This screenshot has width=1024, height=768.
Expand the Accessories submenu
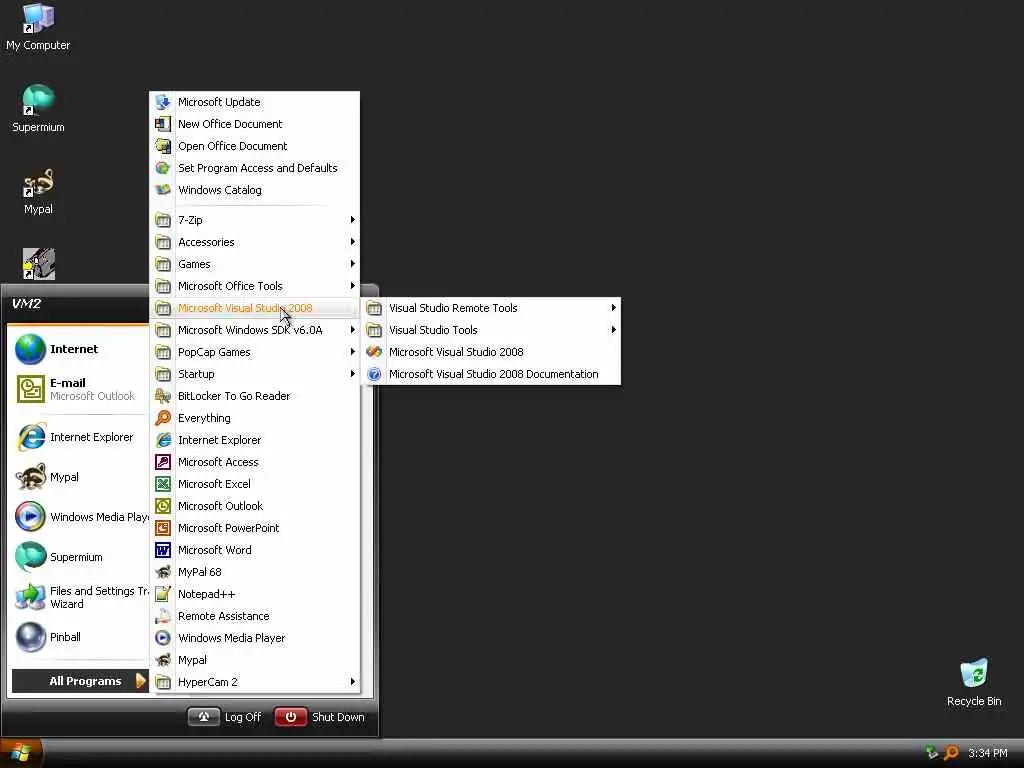(255, 242)
